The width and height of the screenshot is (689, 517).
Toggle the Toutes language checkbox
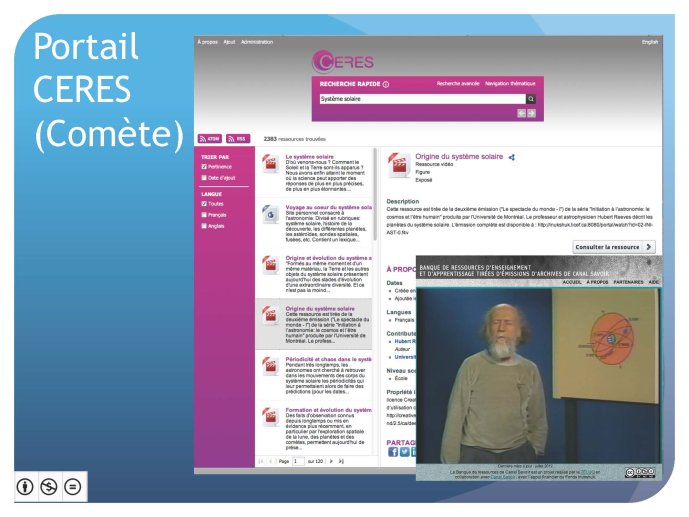point(204,204)
